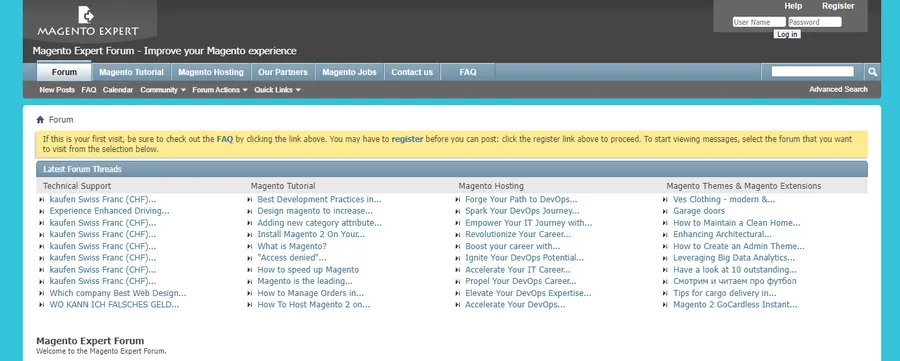Click arrow icon beside Best Development Practices
Viewport: 900px width, 361px height.
click(250, 200)
